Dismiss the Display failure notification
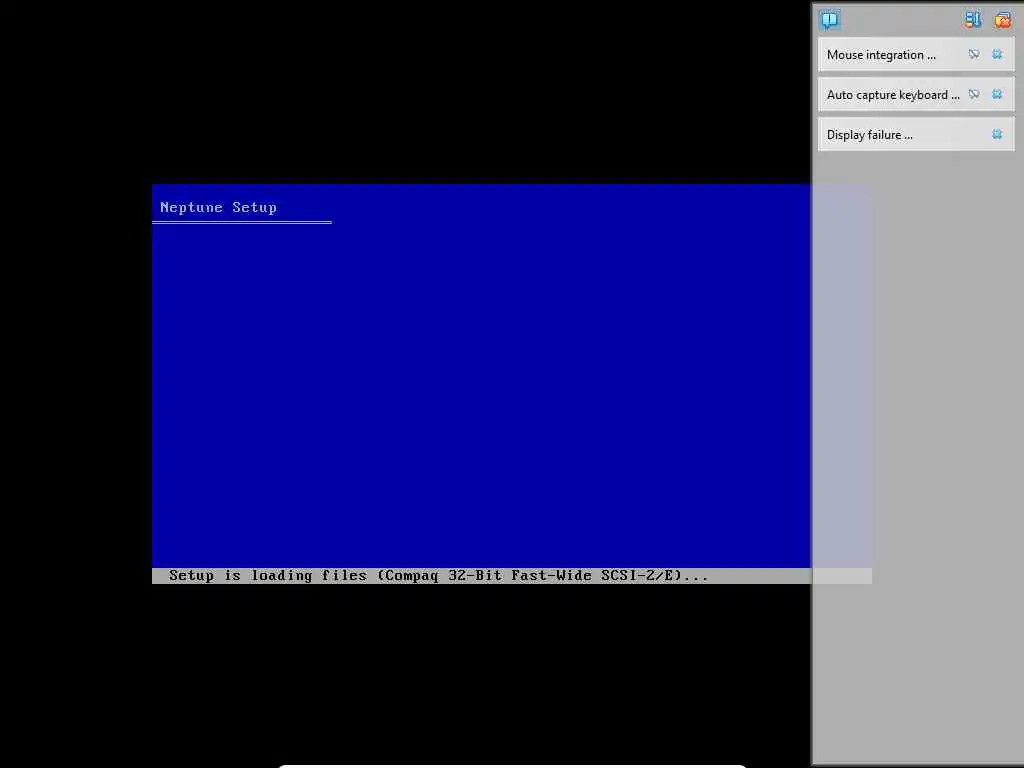The width and height of the screenshot is (1024, 768). point(997,135)
